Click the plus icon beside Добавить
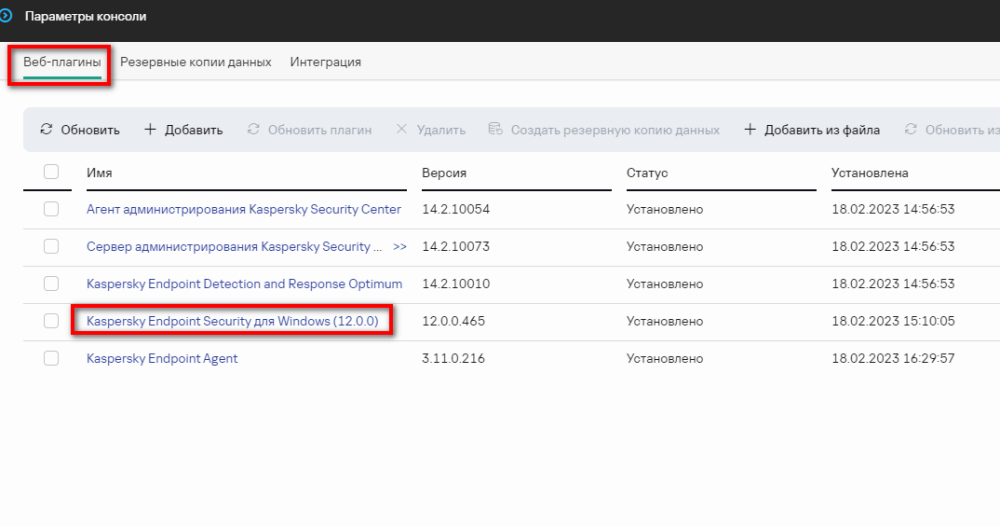1000x526 pixels. 150,130
